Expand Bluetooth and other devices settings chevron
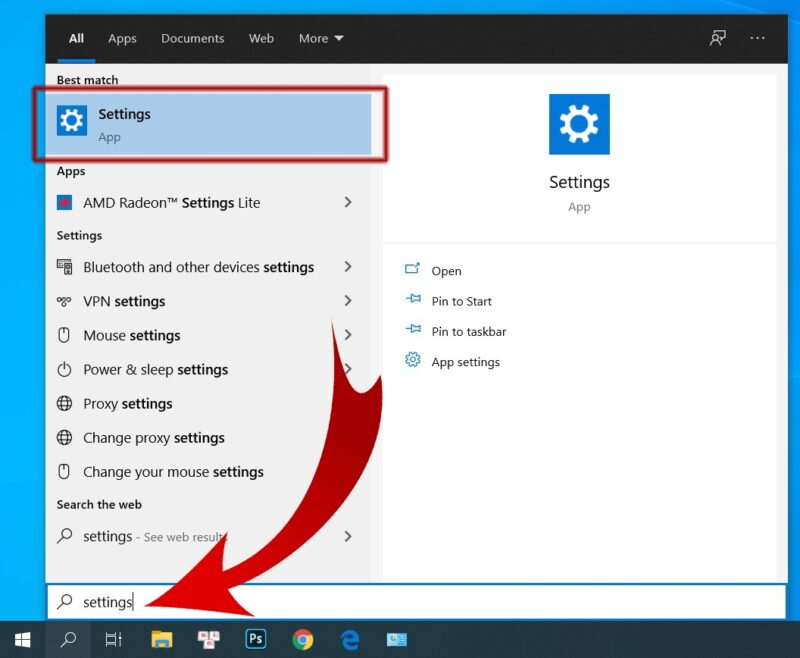 click(348, 267)
